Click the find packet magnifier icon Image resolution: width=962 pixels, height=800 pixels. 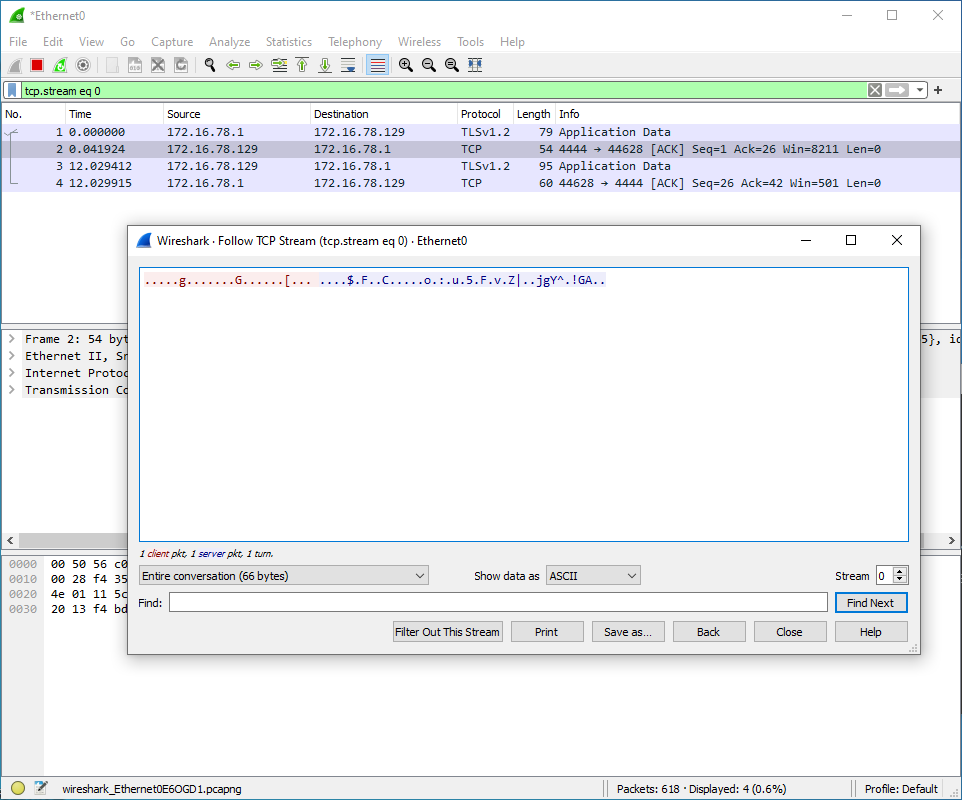point(210,65)
